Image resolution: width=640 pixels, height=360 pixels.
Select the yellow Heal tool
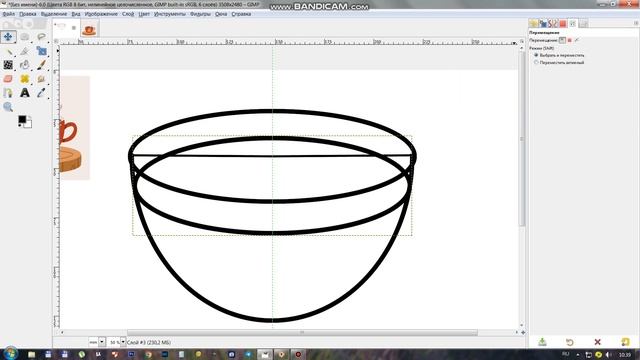pyautogui.click(x=24, y=79)
